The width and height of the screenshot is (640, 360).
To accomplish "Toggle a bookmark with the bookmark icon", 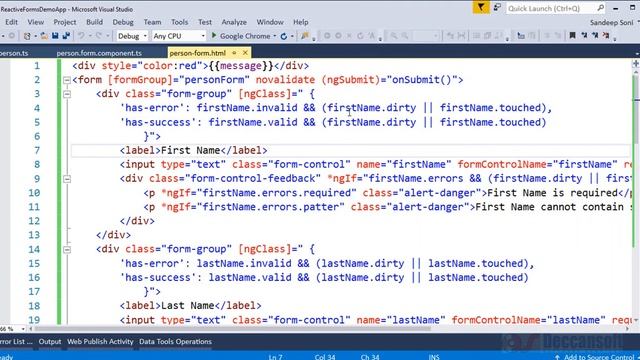I will tap(572, 36).
